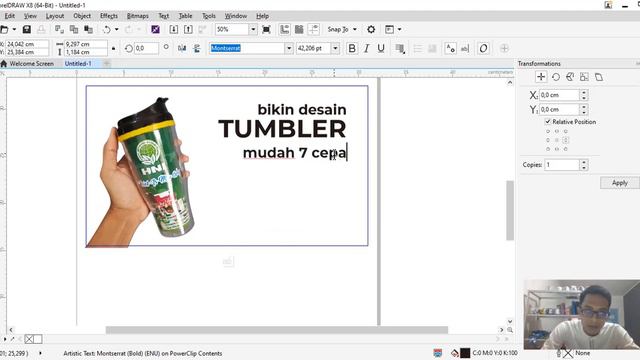Mirror text vertically icon
The width and height of the screenshot is (640, 360).
point(197,48)
